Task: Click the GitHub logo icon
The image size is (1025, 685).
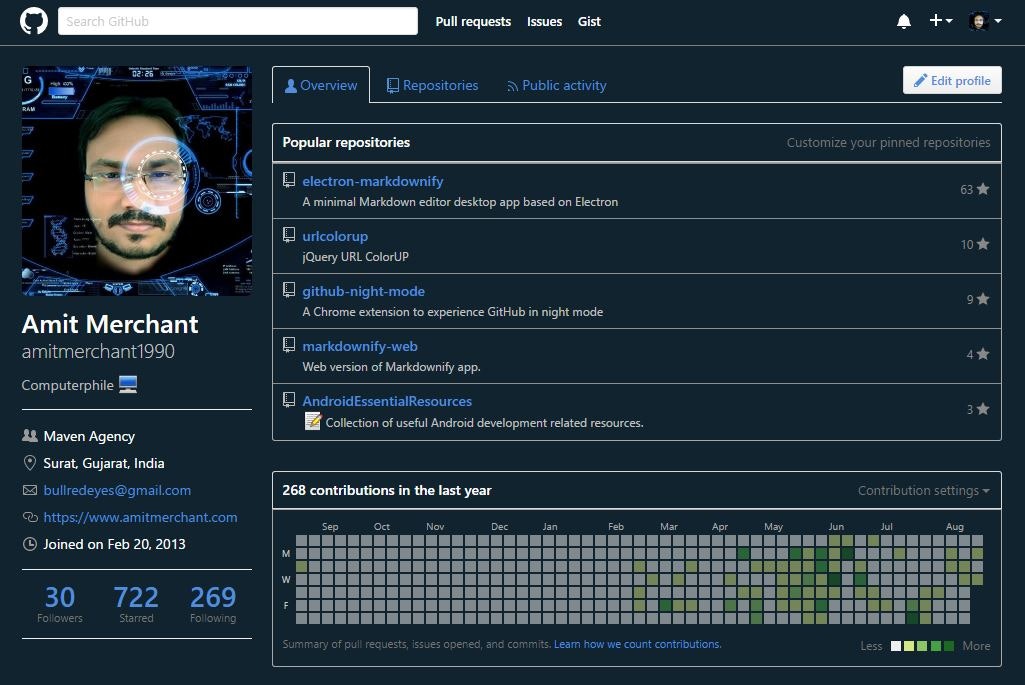Action: pyautogui.click(x=33, y=20)
